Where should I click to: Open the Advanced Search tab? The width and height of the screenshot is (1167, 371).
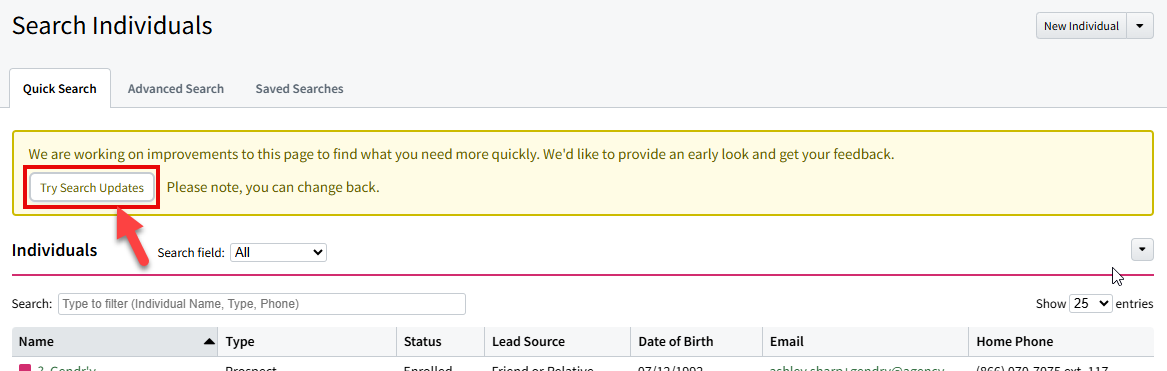point(176,89)
